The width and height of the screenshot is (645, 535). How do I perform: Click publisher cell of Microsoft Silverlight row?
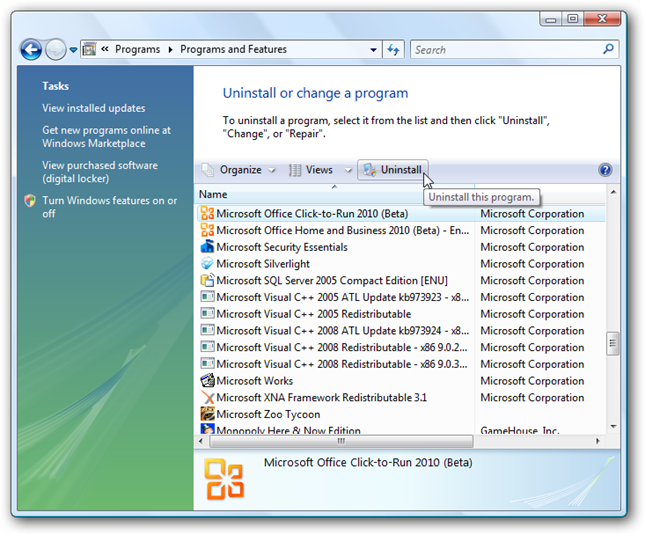(x=532, y=264)
